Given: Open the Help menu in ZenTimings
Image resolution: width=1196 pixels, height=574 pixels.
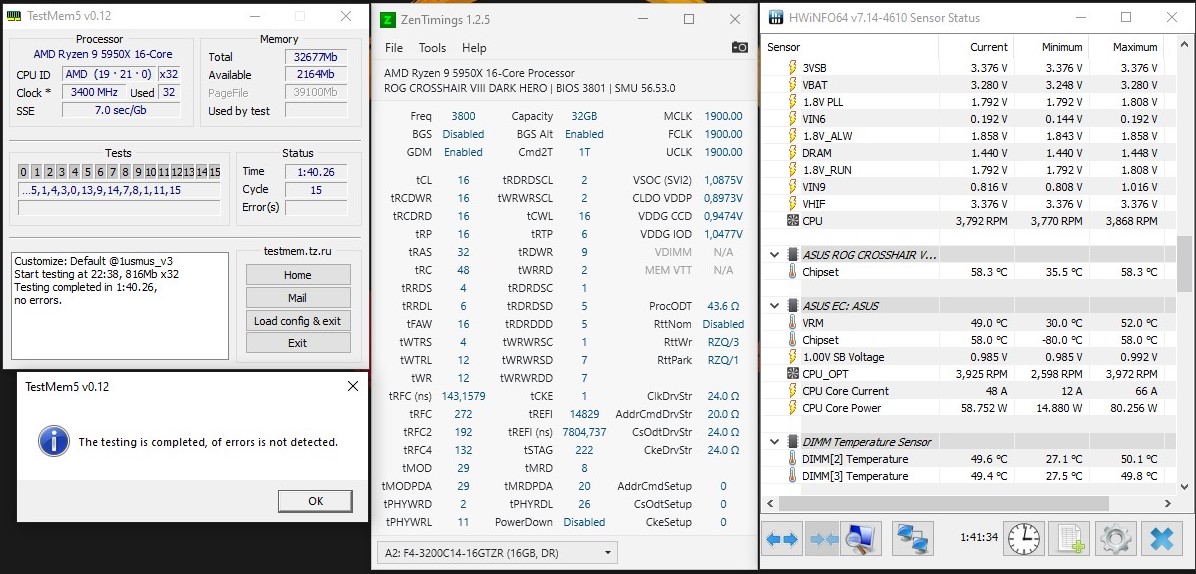Looking at the screenshot, I should 474,48.
